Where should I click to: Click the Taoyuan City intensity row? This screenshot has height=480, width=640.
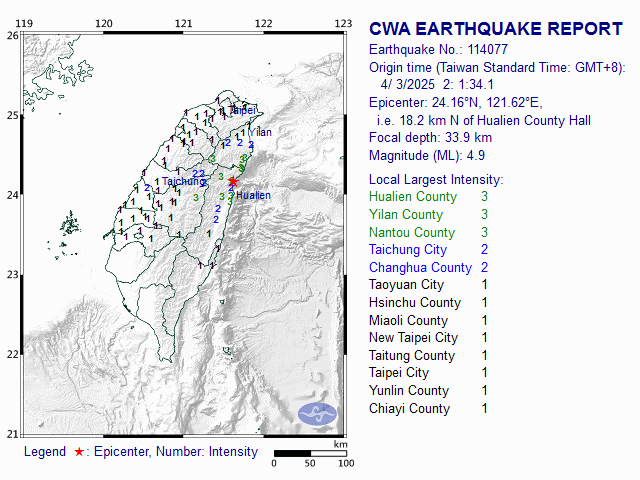click(429, 284)
